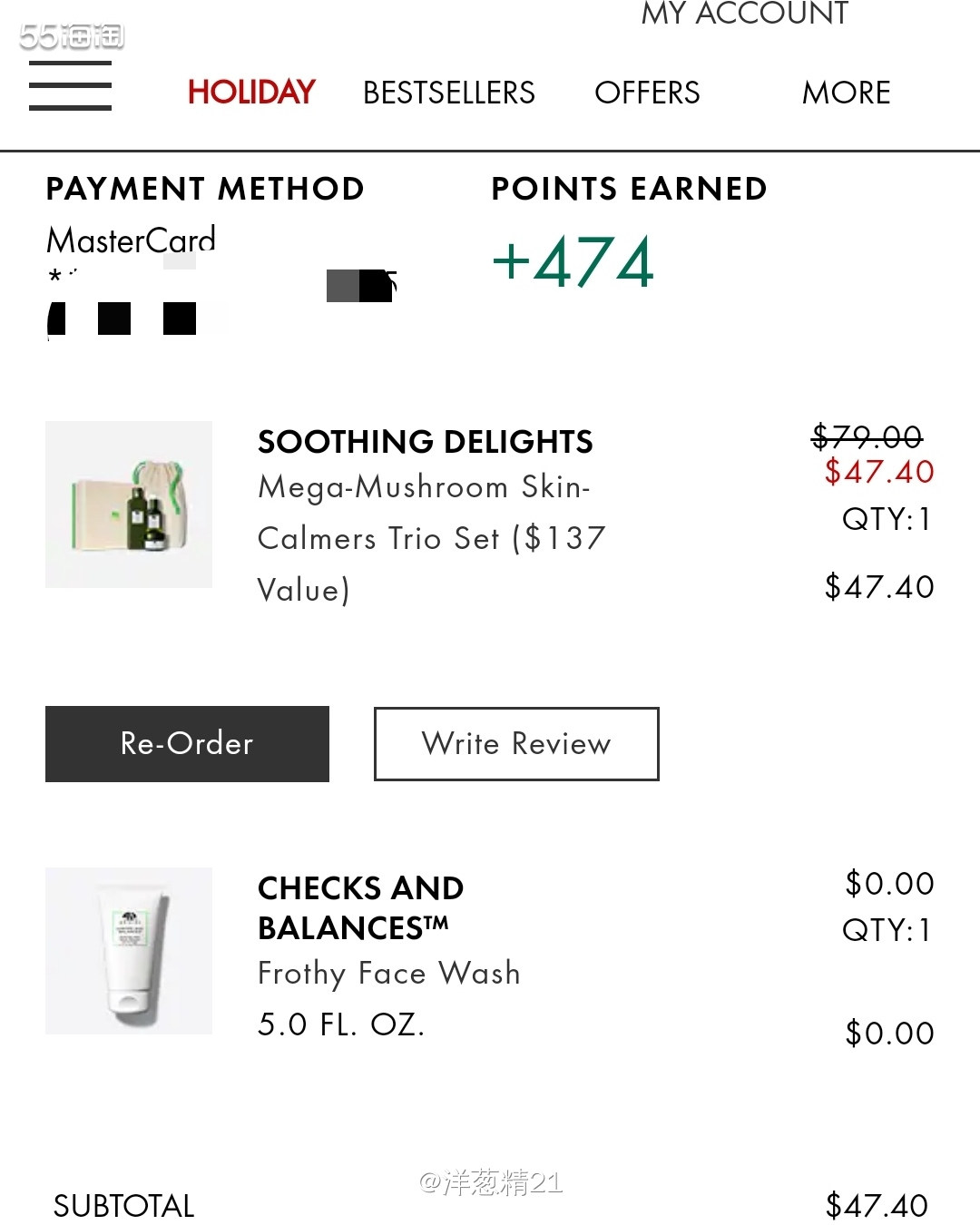Click the $47.40 red sale price
This screenshot has height=1225, width=980.
click(879, 472)
